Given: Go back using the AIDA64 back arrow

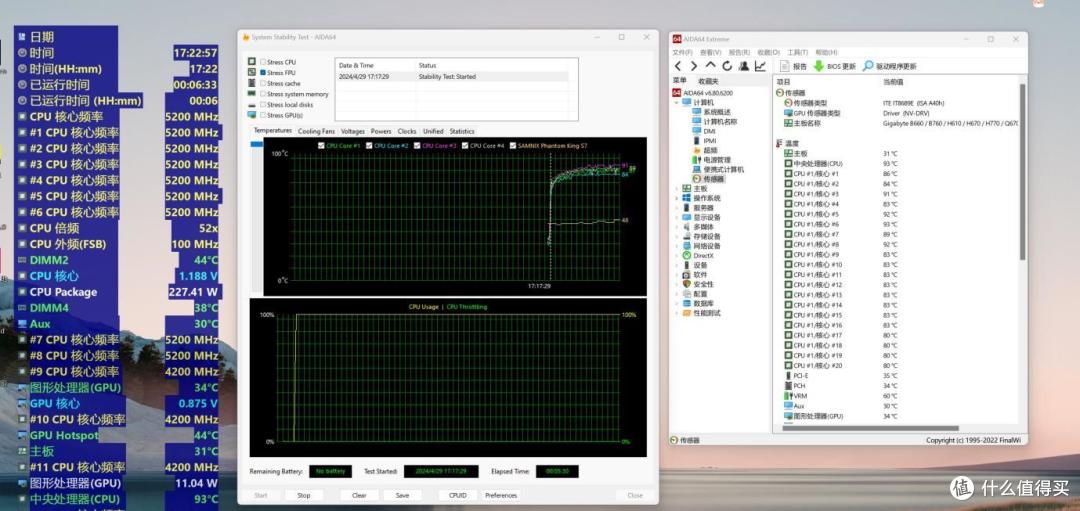Looking at the screenshot, I should click(x=678, y=66).
